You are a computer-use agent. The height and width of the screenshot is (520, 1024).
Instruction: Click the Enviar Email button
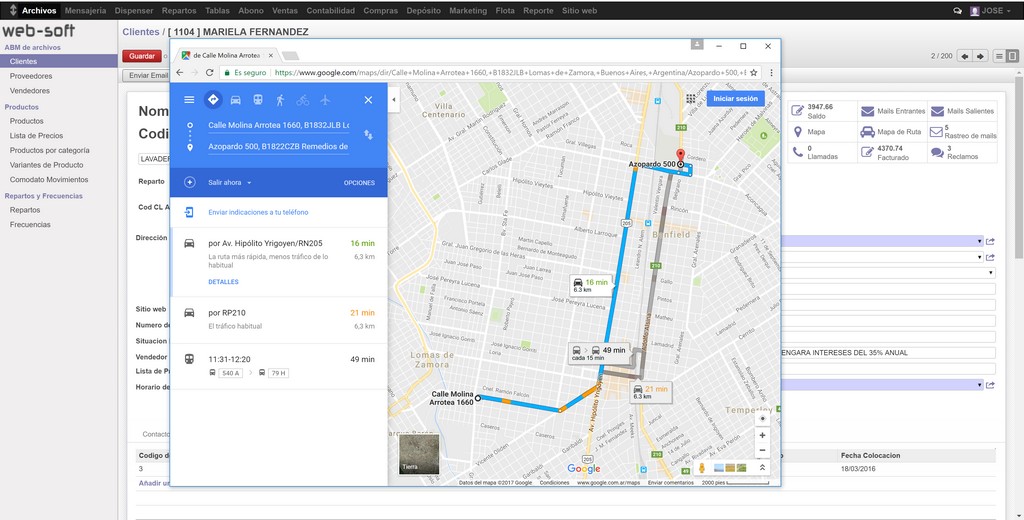pos(147,76)
